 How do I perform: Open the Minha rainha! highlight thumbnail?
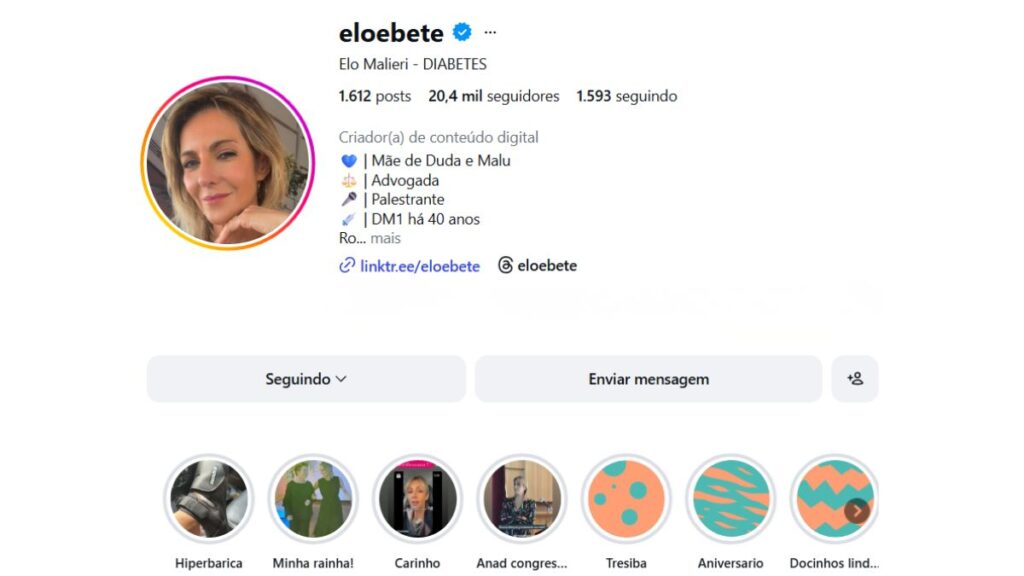point(313,499)
